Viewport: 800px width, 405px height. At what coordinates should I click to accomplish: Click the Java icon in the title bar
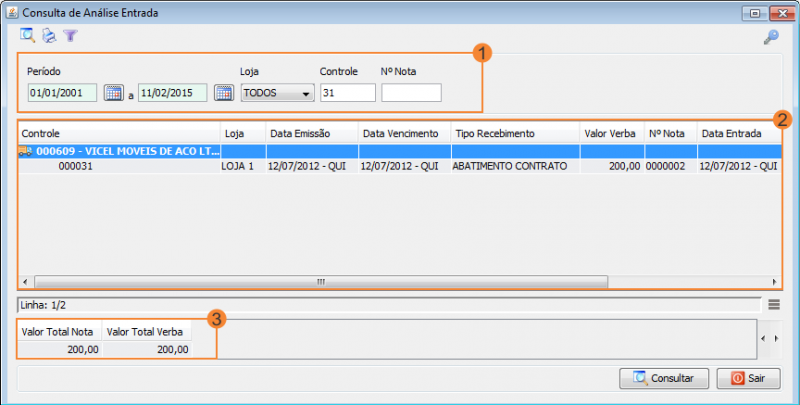12,13
